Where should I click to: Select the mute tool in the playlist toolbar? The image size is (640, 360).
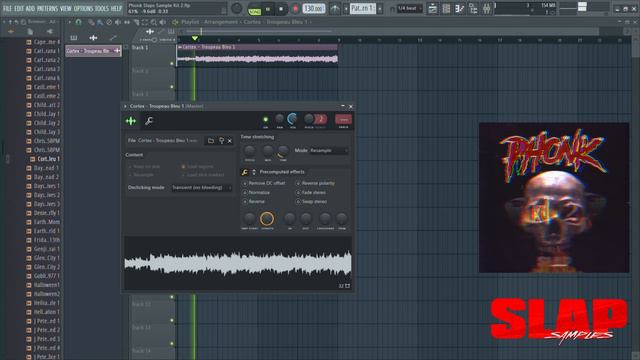118,22
